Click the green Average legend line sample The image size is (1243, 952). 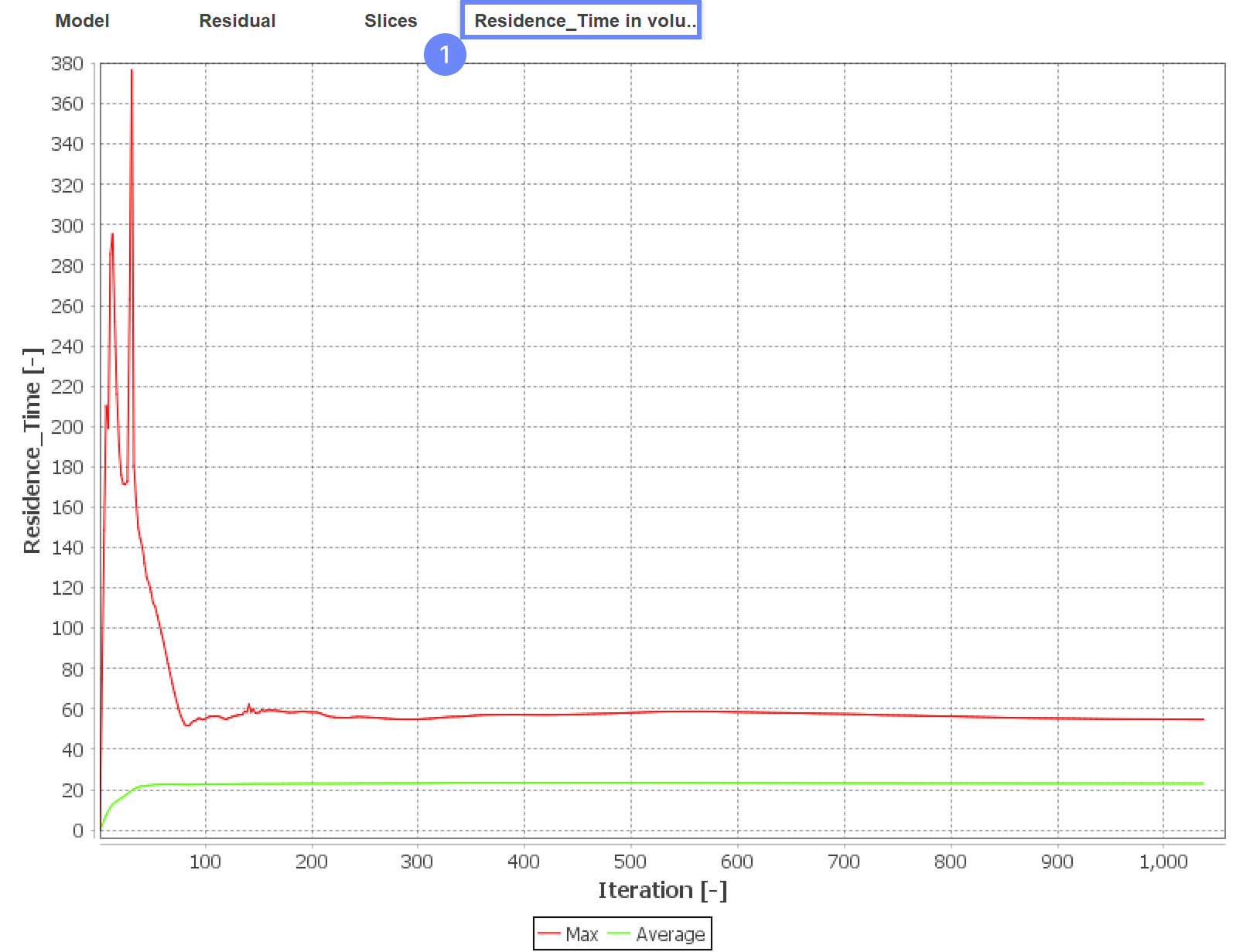coord(620,933)
